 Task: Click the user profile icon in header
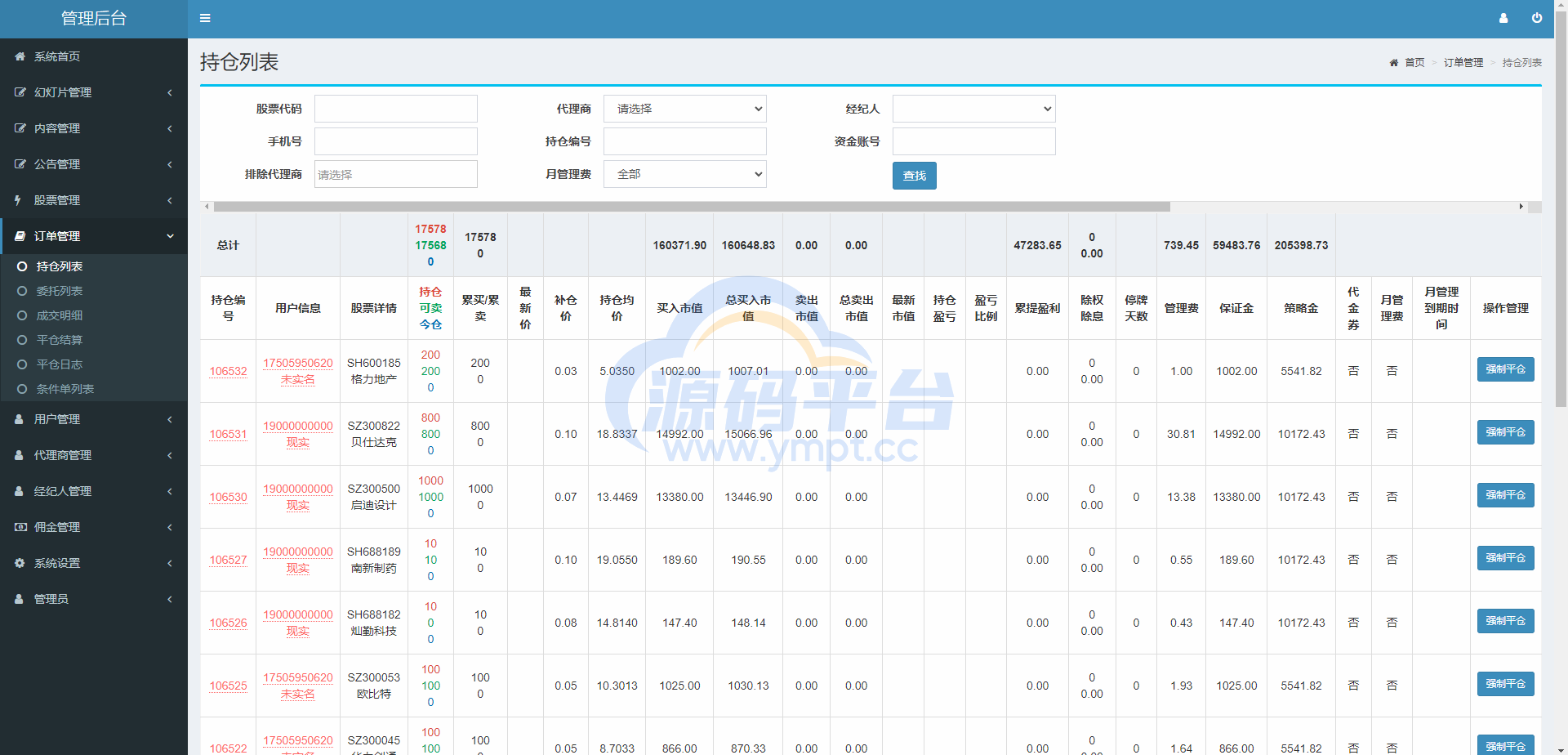click(x=1503, y=18)
